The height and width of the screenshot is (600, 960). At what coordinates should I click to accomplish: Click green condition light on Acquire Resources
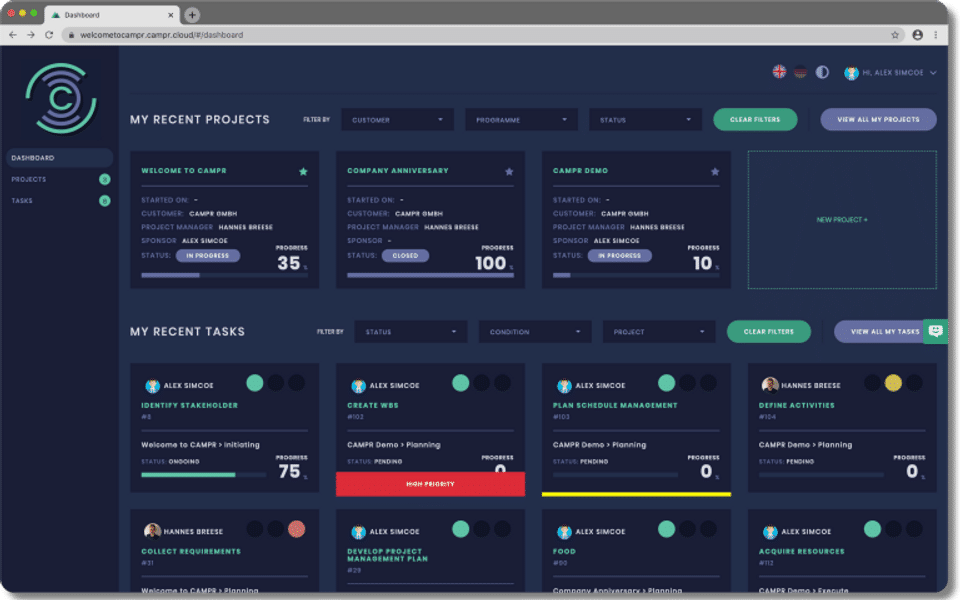point(872,529)
